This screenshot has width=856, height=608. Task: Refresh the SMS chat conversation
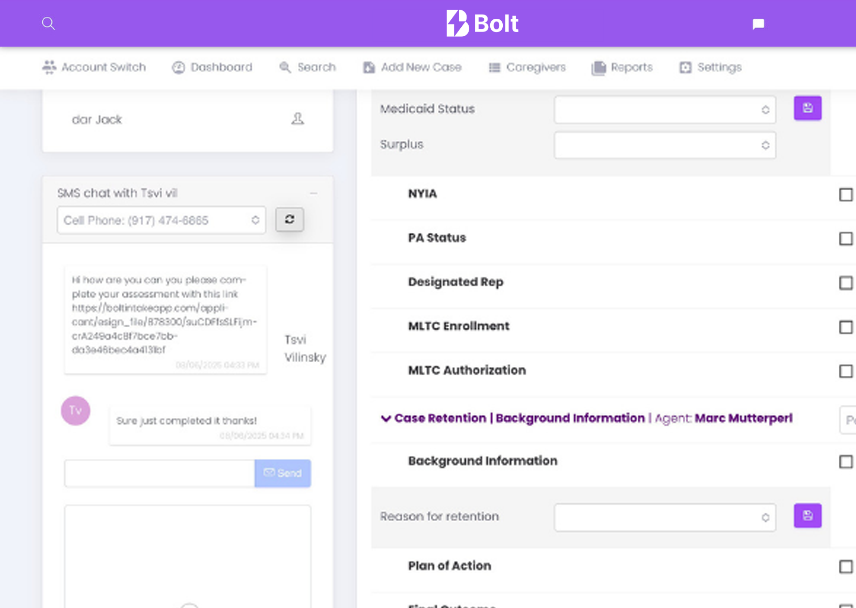289,219
